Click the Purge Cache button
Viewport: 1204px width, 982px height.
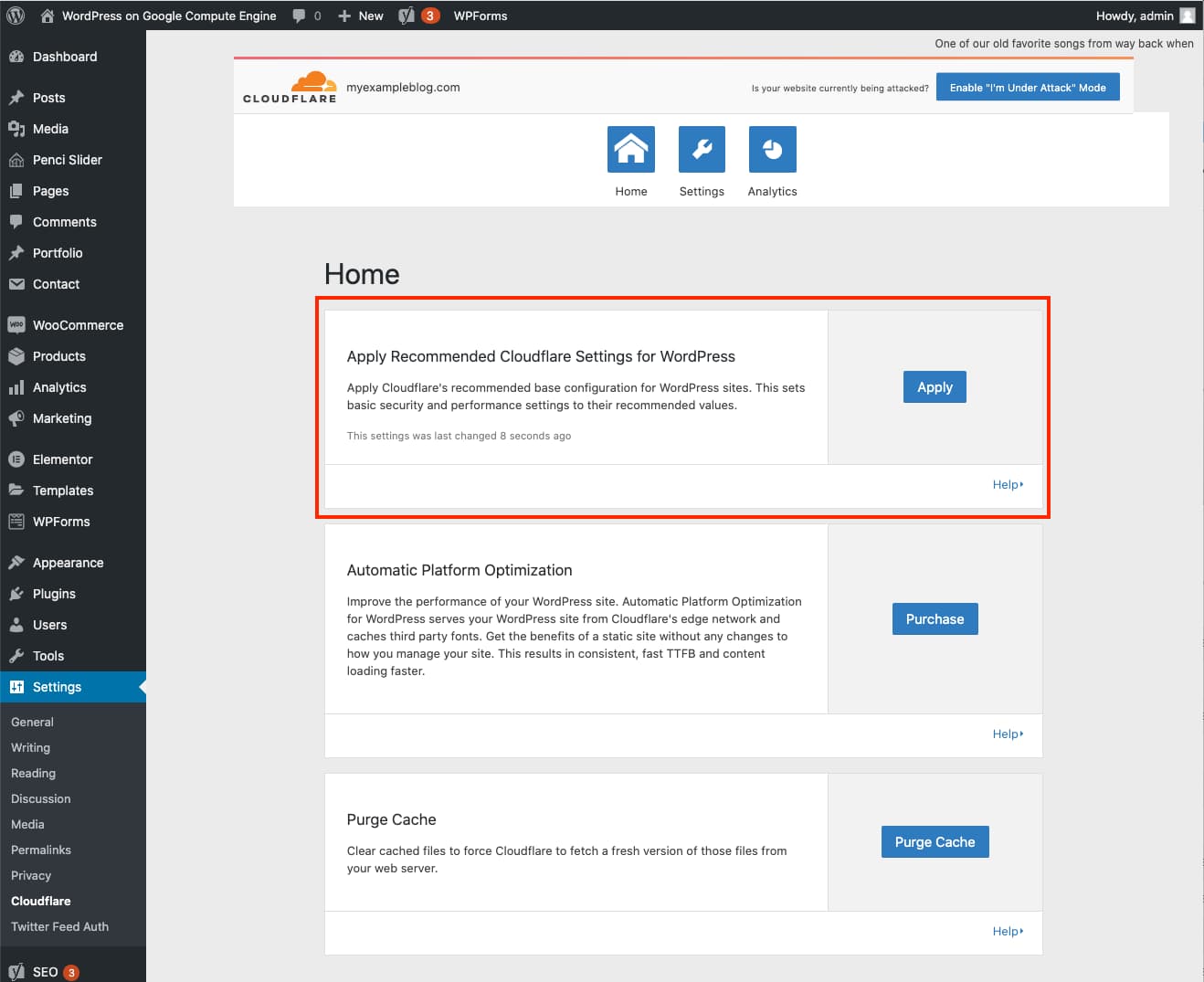(x=935, y=842)
